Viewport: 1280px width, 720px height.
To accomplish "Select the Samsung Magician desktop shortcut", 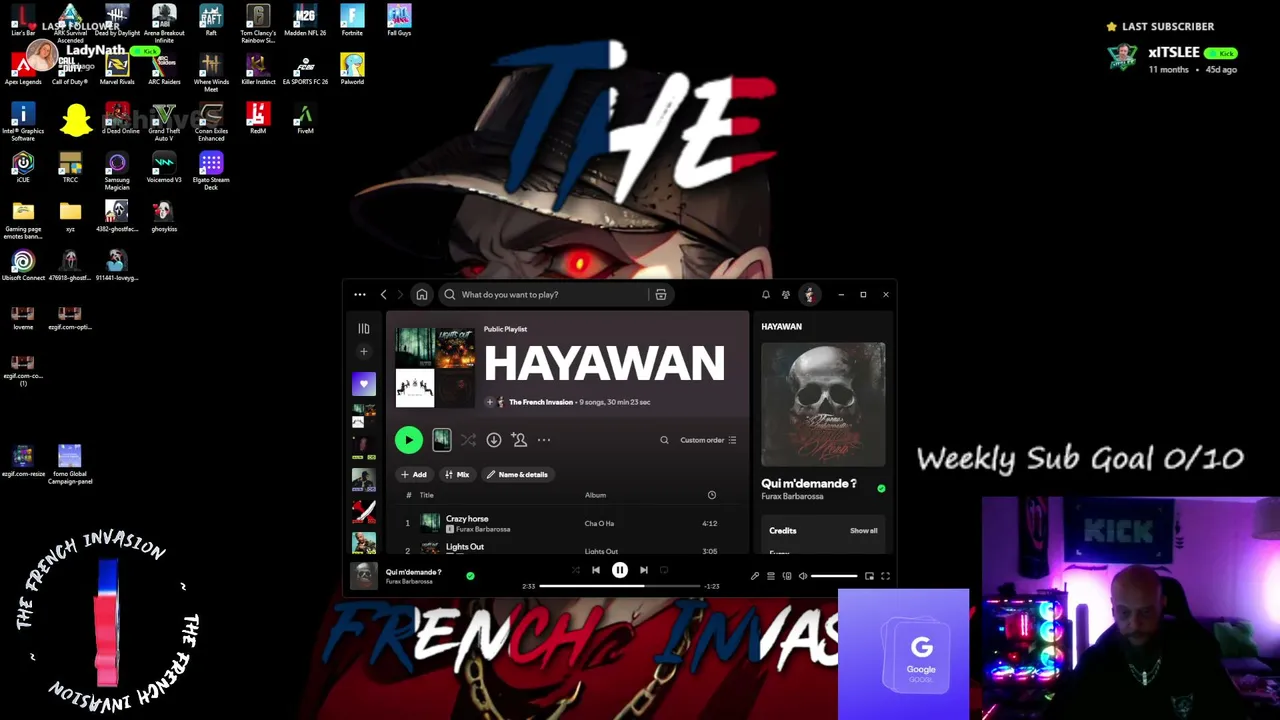I will point(117,170).
